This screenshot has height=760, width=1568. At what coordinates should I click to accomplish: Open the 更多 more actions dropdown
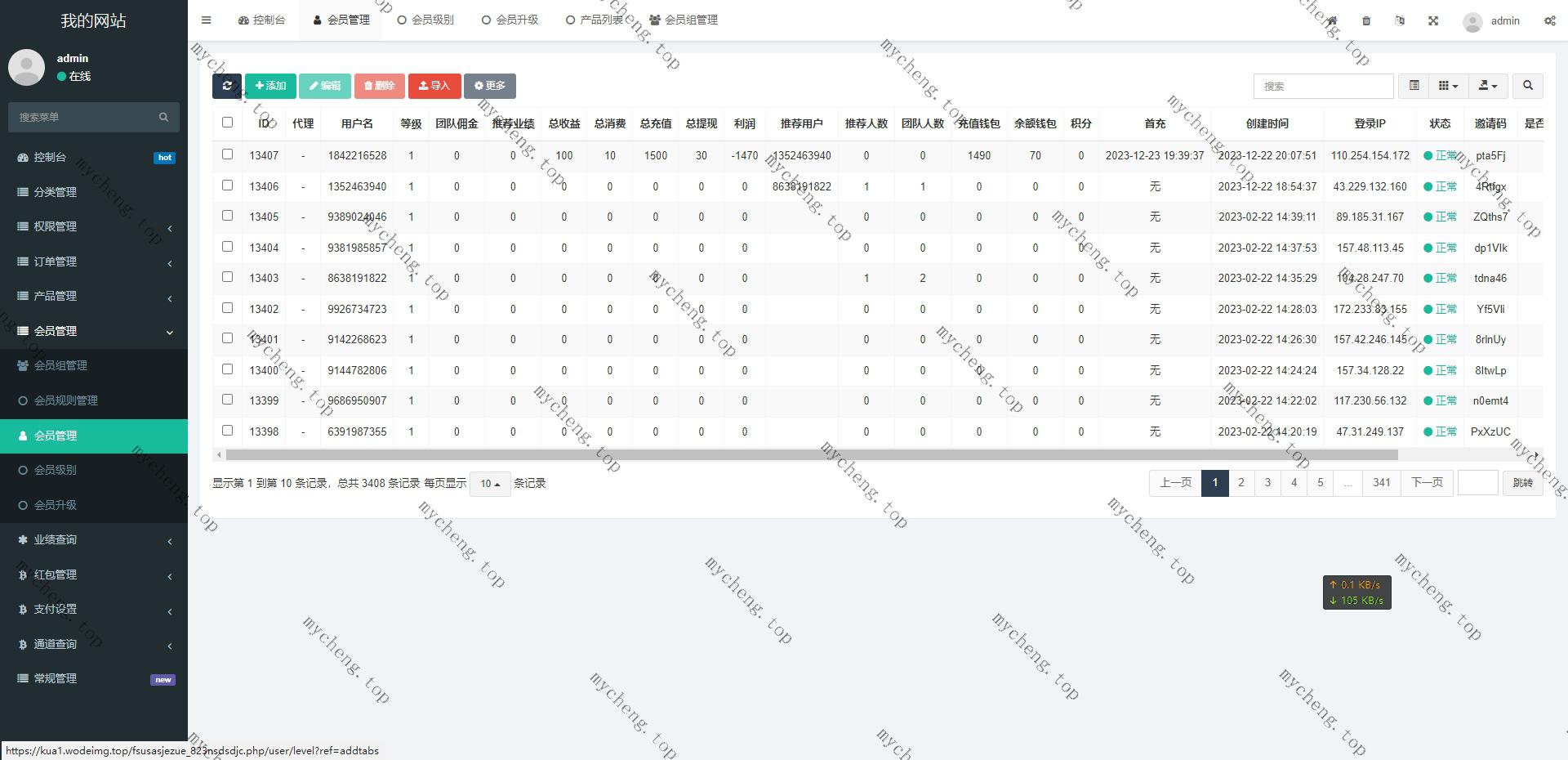(490, 86)
